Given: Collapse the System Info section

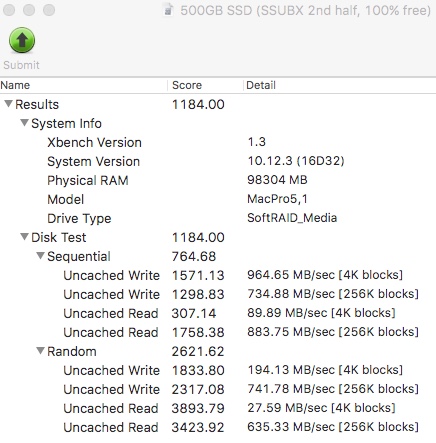Looking at the screenshot, I should click(x=24, y=123).
